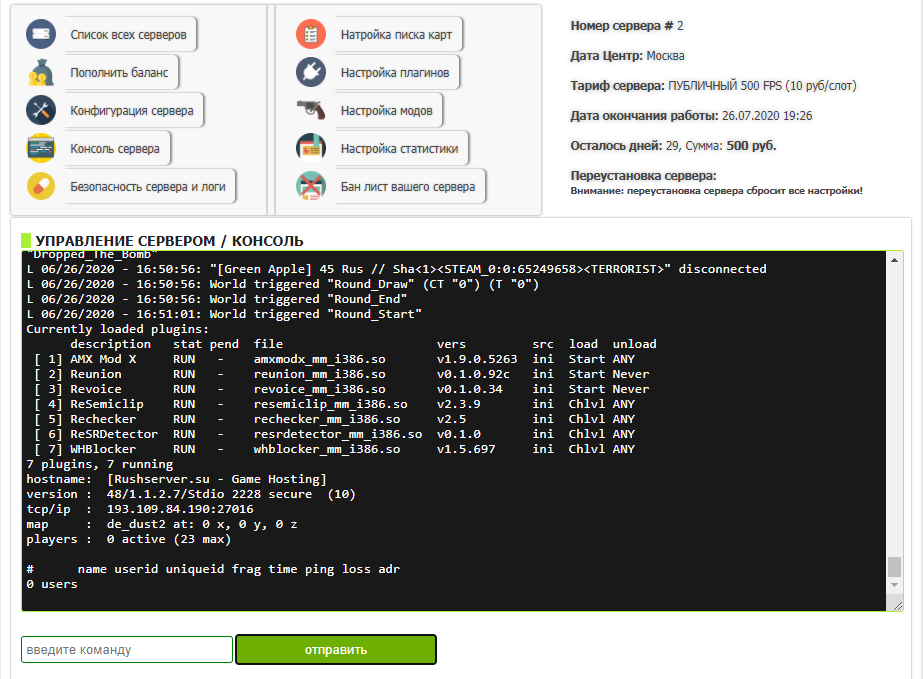Open Настройка модов
Image resolution: width=923 pixels, height=679 pixels.
click(x=387, y=110)
